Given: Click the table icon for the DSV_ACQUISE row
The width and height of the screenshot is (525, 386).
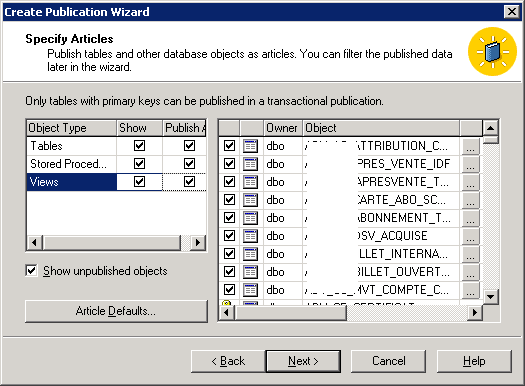Looking at the screenshot, I should tap(250, 236).
